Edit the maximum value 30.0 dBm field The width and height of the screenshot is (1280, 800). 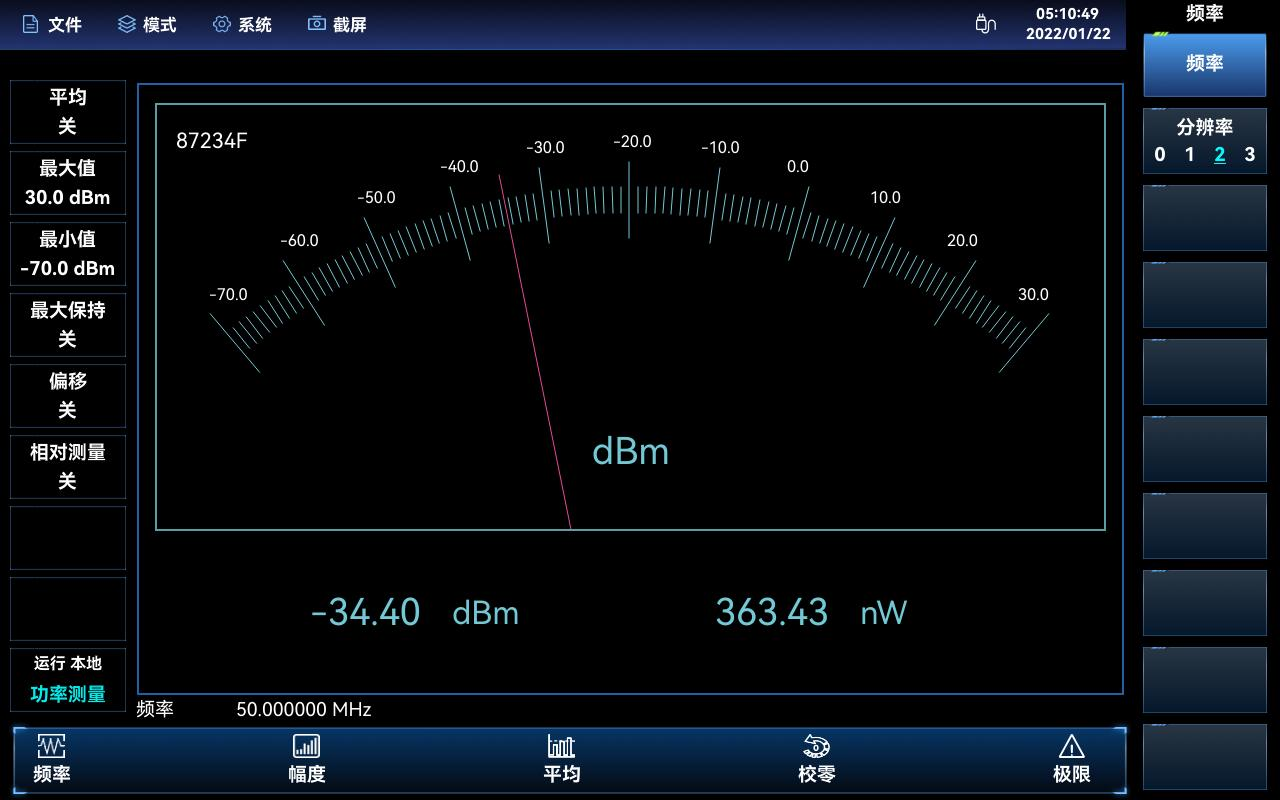point(67,183)
